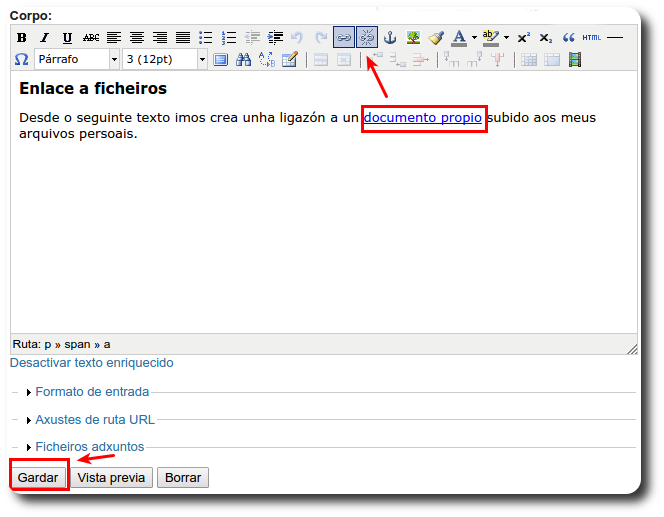Toggle underline text formatting
Image resolution: width=664 pixels, height=517 pixels.
click(67, 38)
